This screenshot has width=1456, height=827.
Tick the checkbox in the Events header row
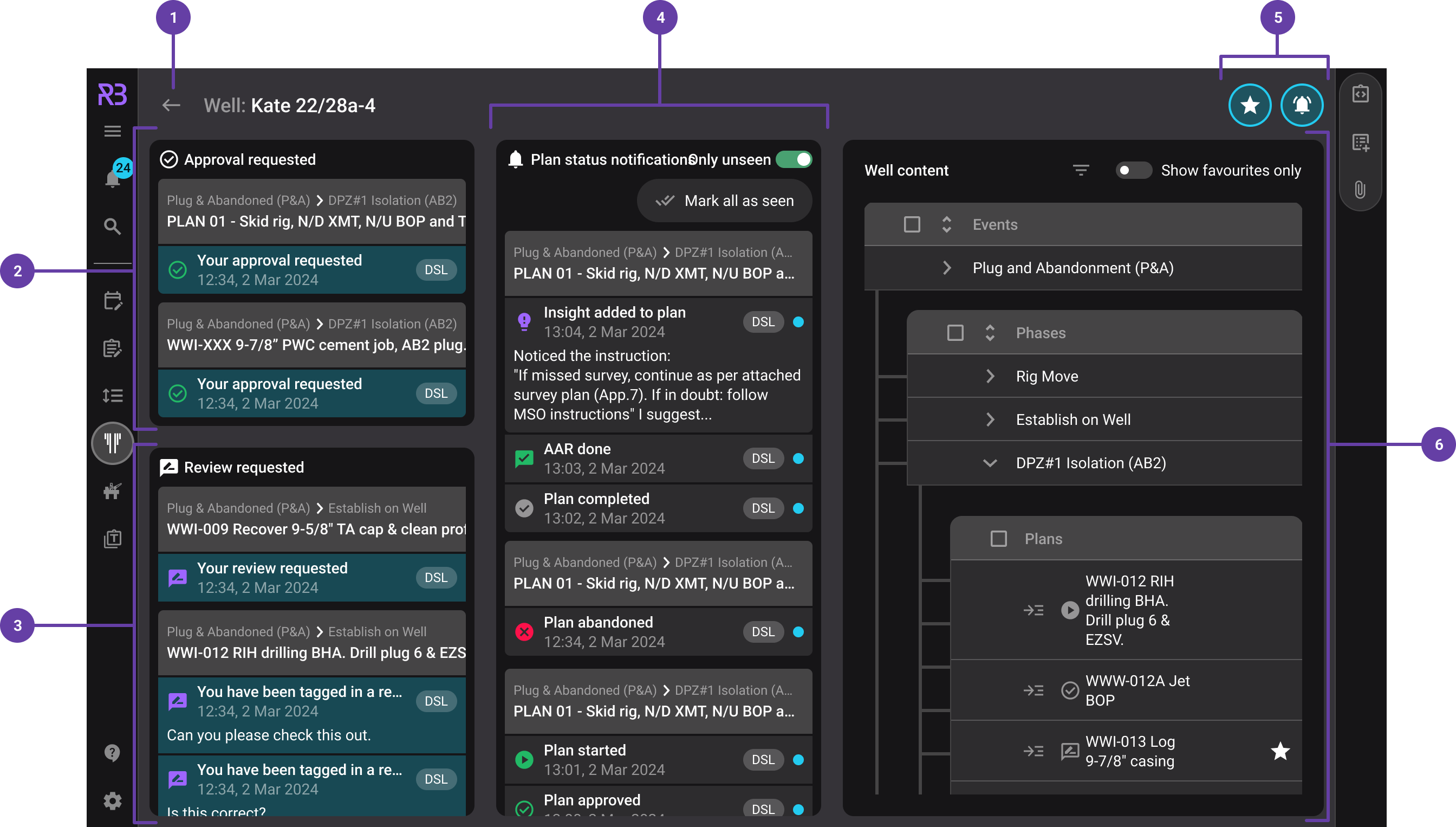(x=912, y=224)
